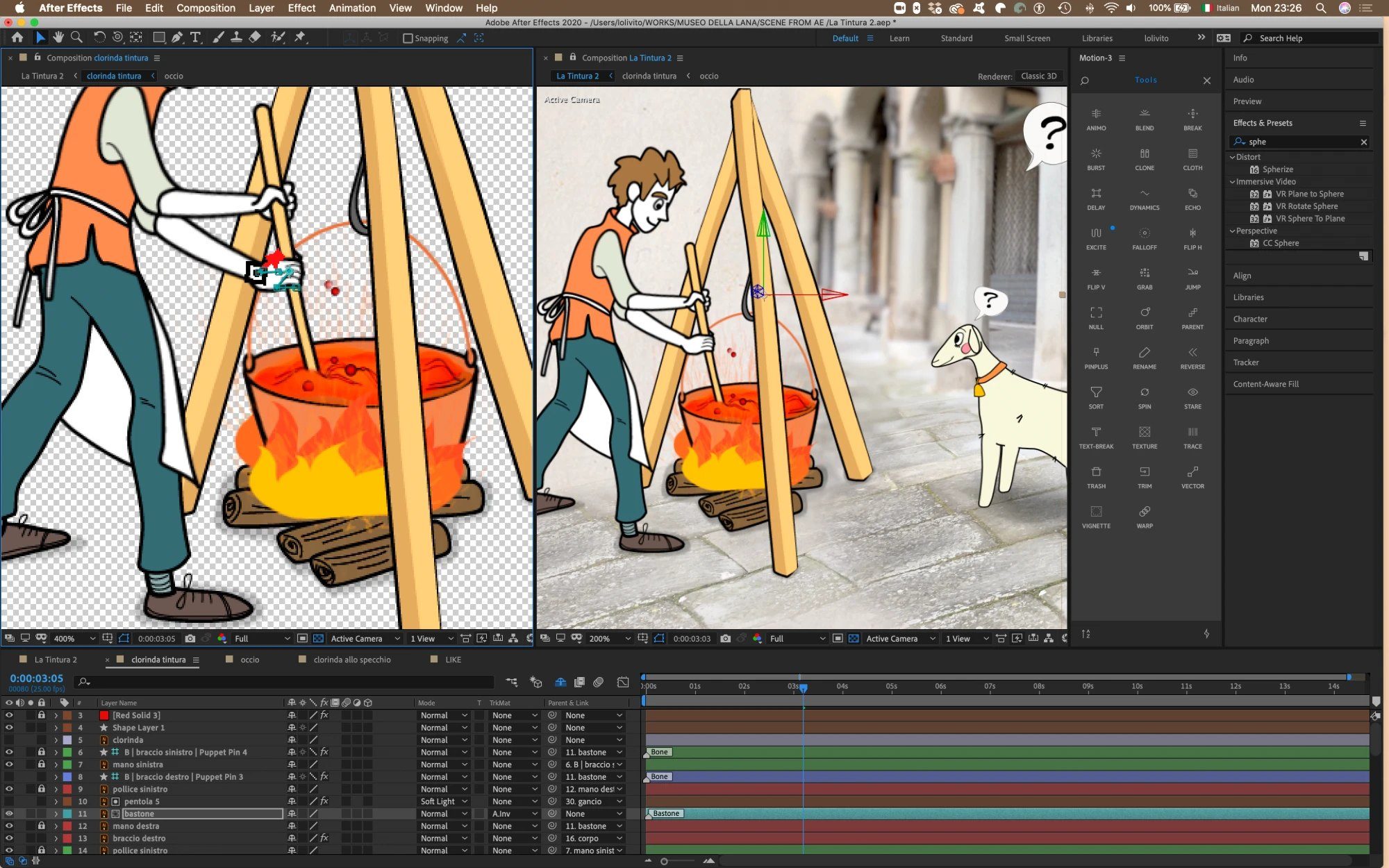
Task: Select the Puppet Pin tool
Action: click(300, 37)
